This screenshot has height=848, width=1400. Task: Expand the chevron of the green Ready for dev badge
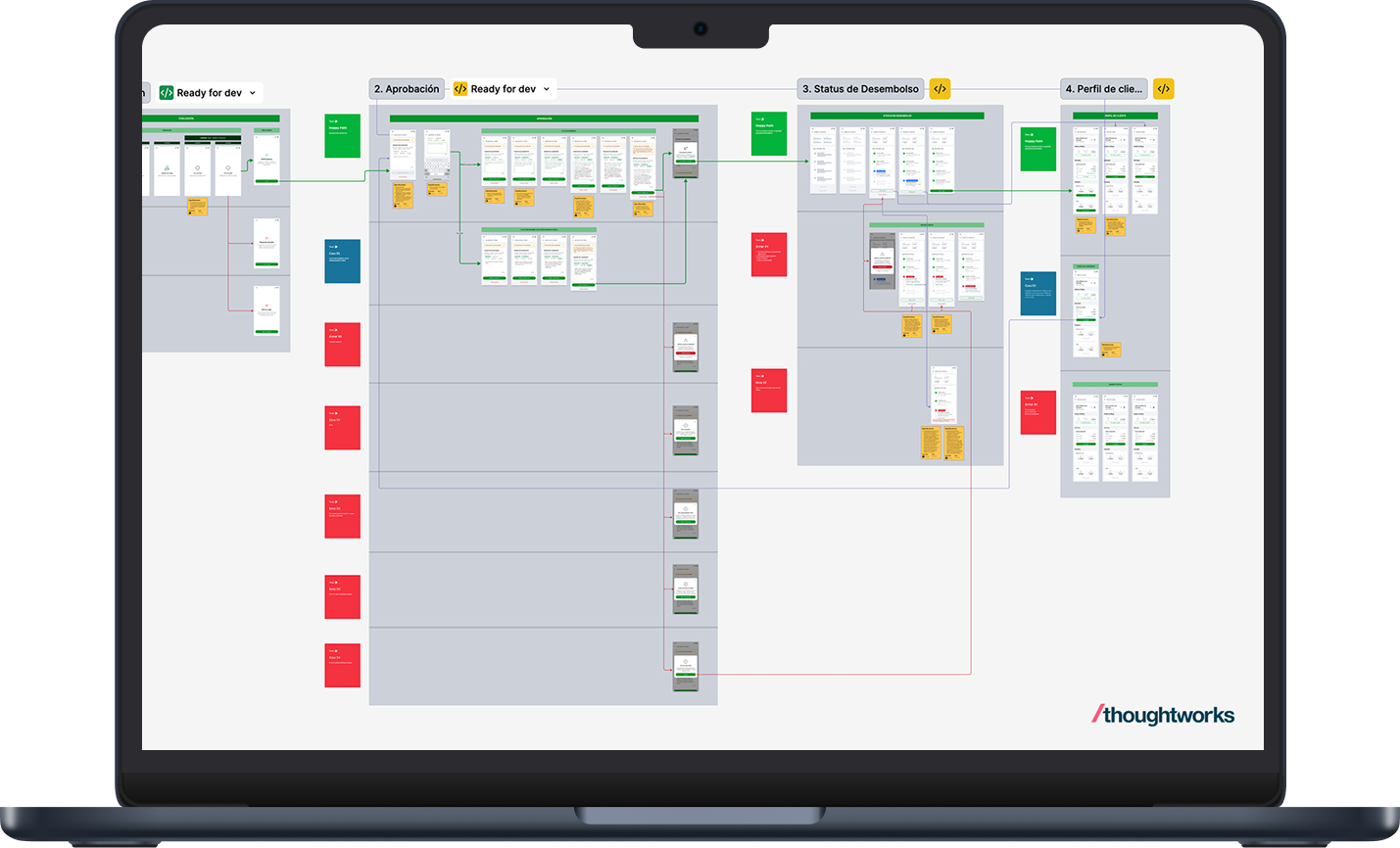pyautogui.click(x=253, y=93)
